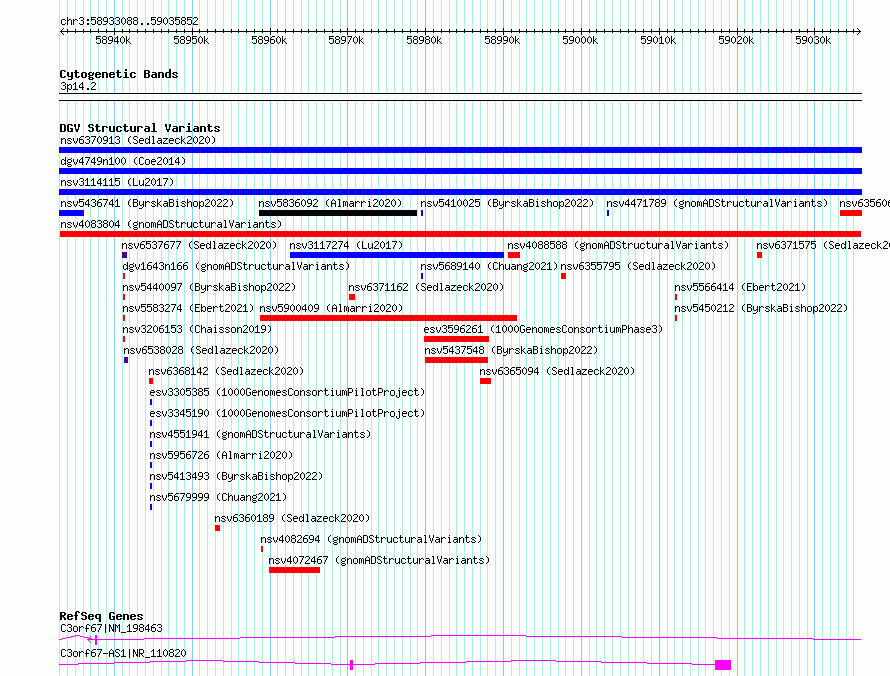890x676 pixels.
Task: Click nsv5679999 (Chuang2021) label
Action: tap(219, 497)
